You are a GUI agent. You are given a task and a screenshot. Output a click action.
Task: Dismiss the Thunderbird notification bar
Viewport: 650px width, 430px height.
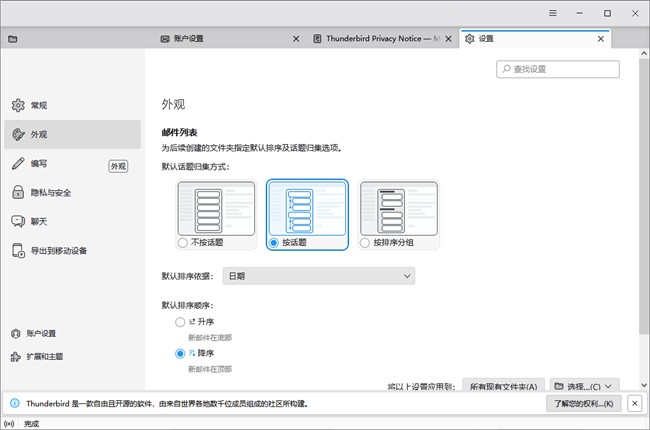tap(634, 403)
